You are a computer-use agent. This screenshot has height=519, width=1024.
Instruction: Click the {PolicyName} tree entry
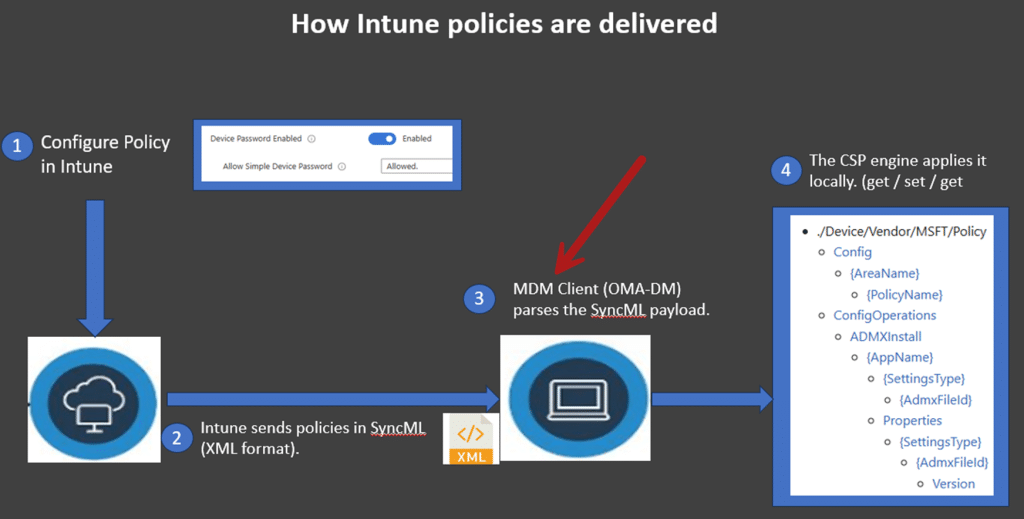(904, 294)
